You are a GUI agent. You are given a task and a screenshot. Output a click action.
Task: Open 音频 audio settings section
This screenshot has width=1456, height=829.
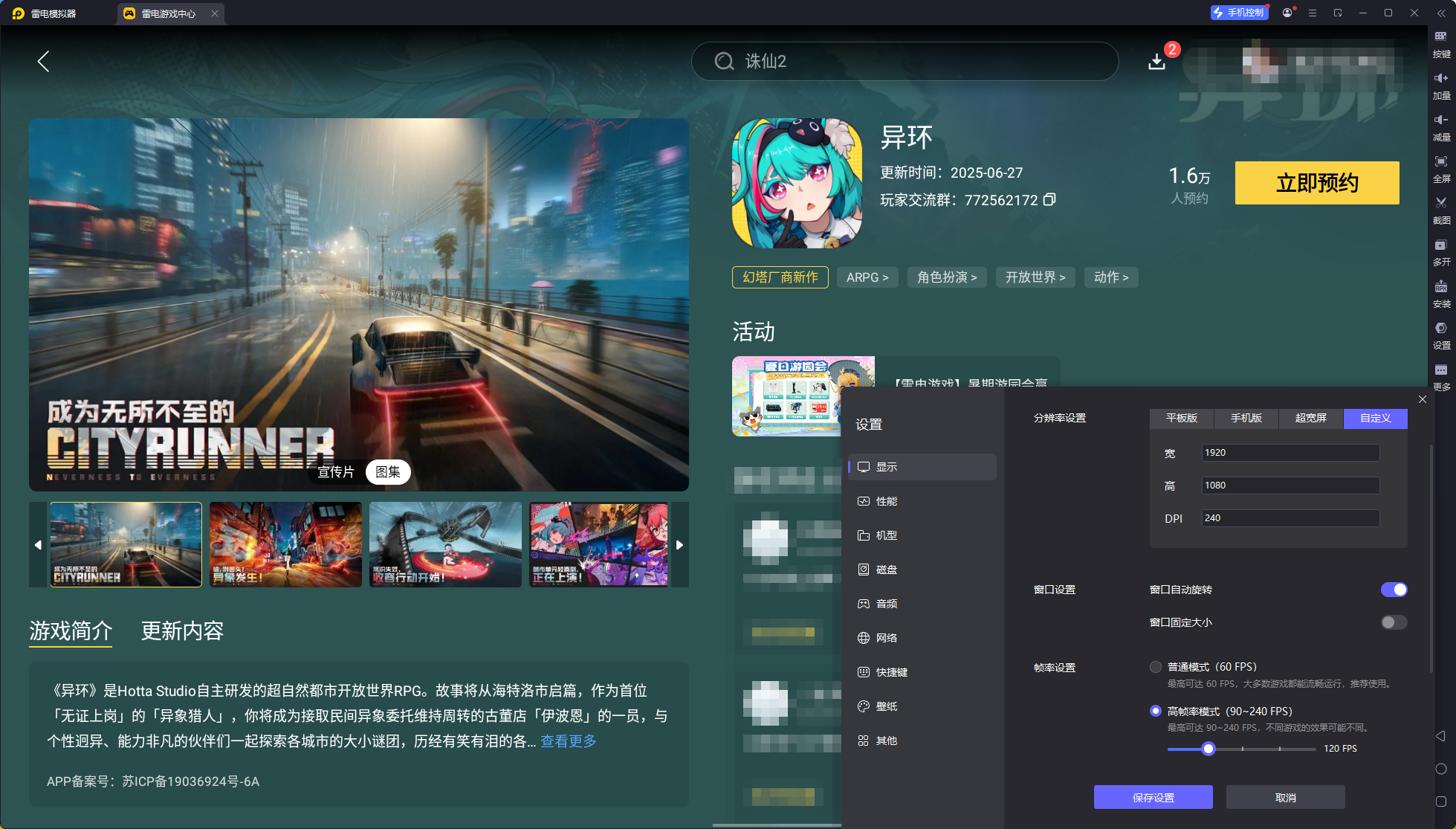coord(922,604)
